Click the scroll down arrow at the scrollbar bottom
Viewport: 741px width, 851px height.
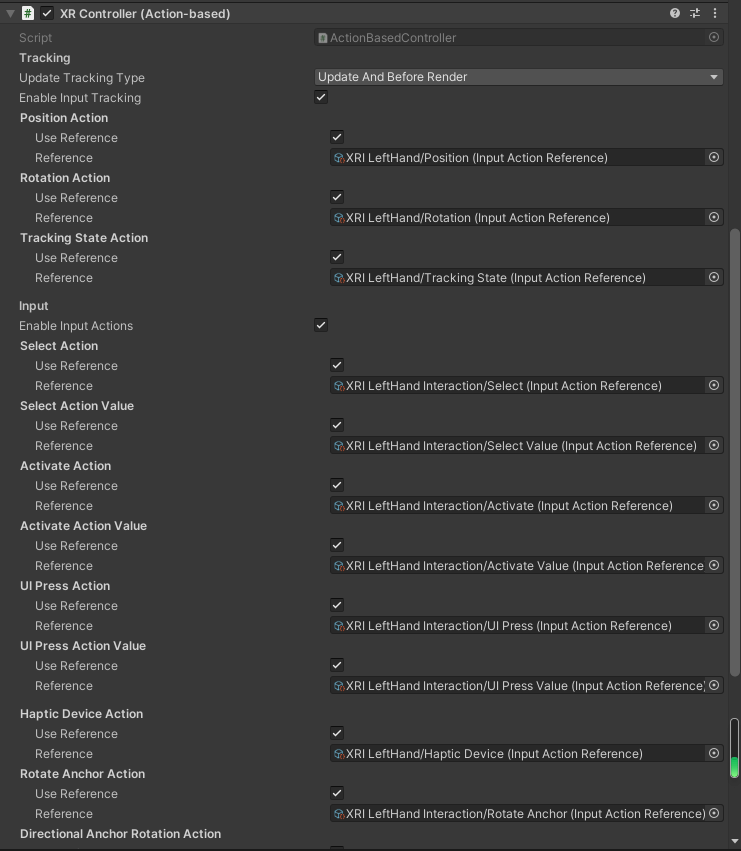point(734,842)
